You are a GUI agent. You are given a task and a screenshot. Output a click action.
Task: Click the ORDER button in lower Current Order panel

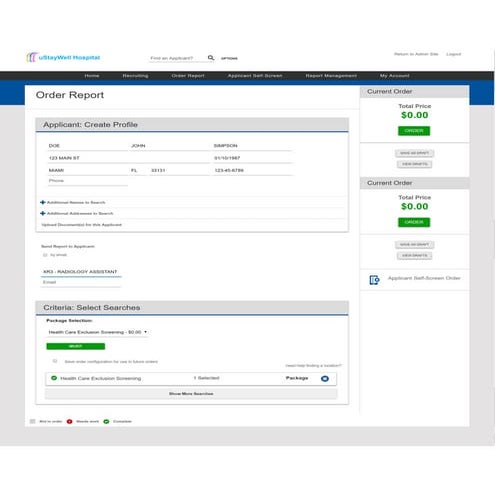point(414,222)
